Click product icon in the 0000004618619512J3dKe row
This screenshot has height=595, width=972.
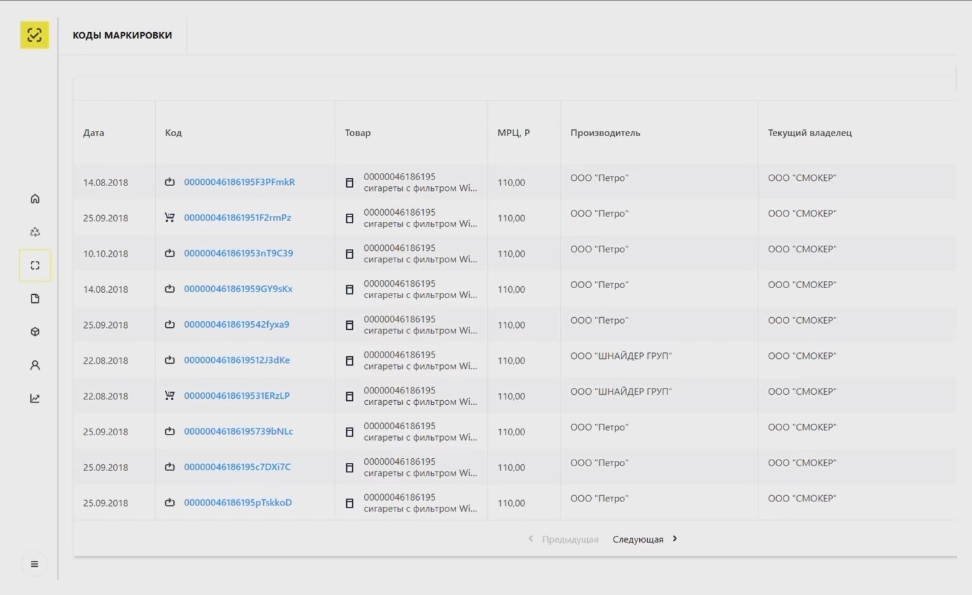[x=350, y=361]
